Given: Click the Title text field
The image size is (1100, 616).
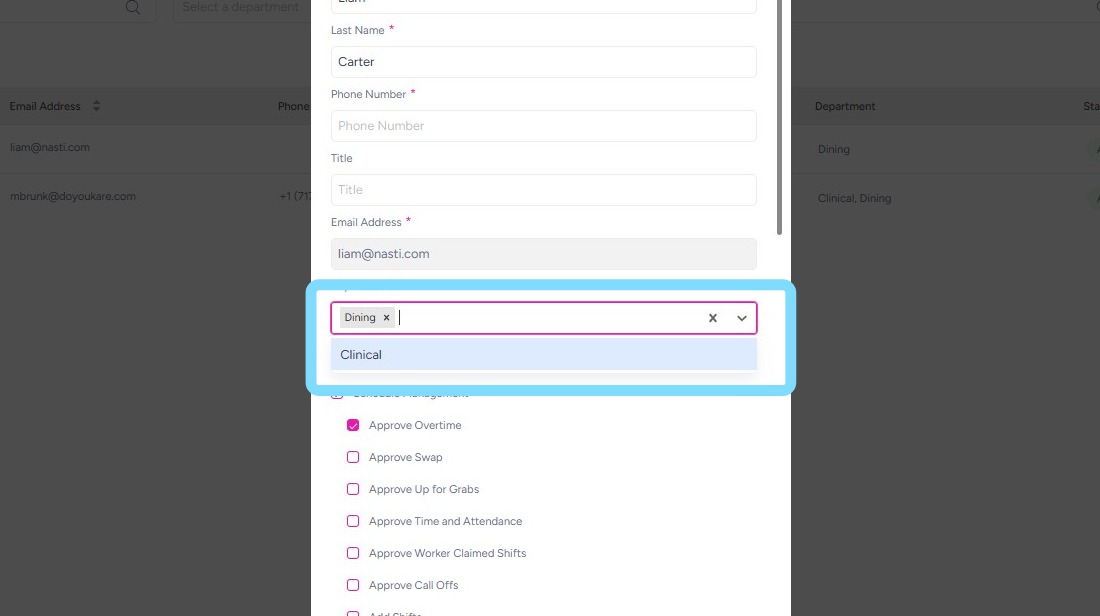Looking at the screenshot, I should (543, 190).
